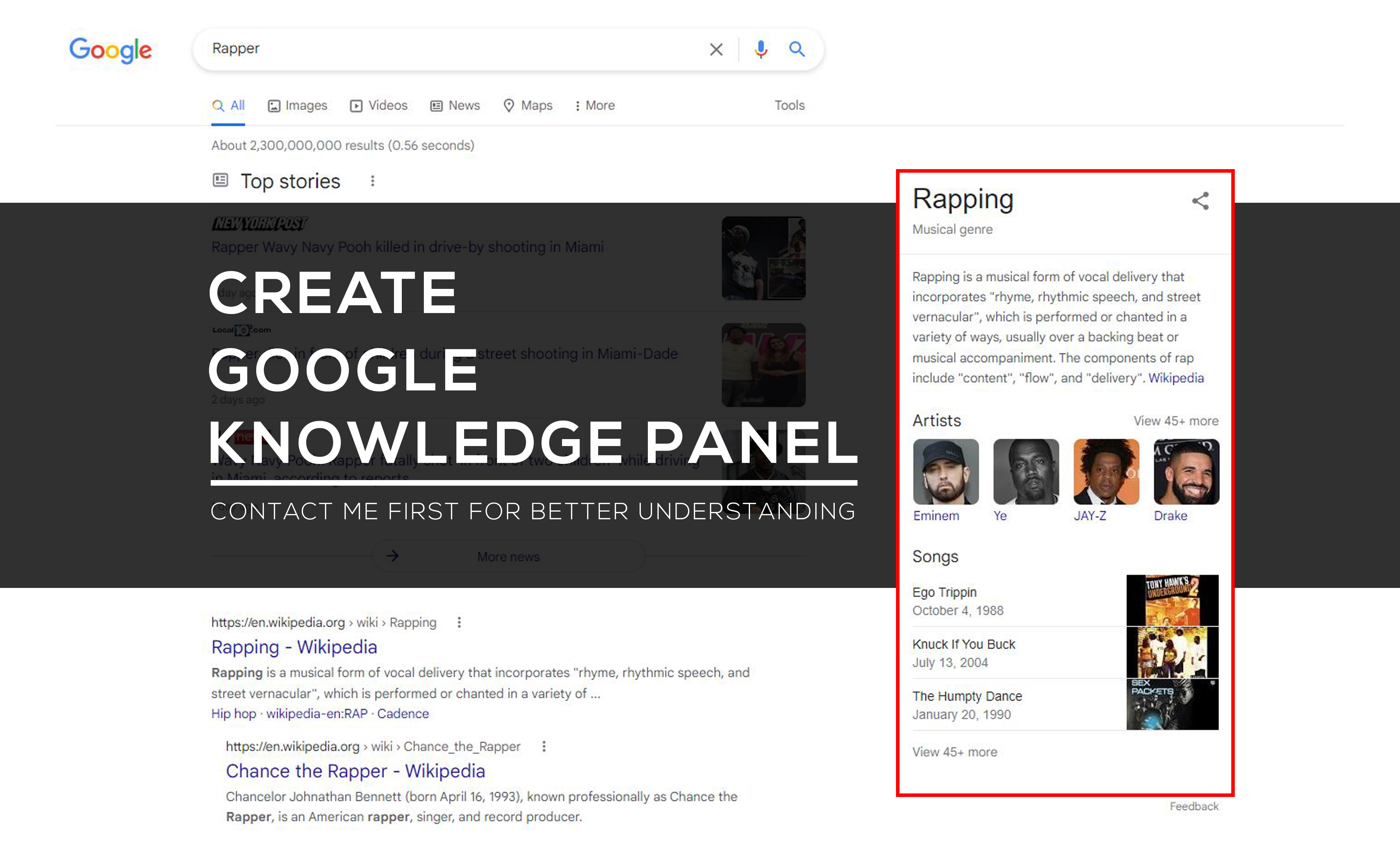Open the Rapping - Wikipedia result
This screenshot has height=846, width=1400.
pyautogui.click(x=294, y=647)
